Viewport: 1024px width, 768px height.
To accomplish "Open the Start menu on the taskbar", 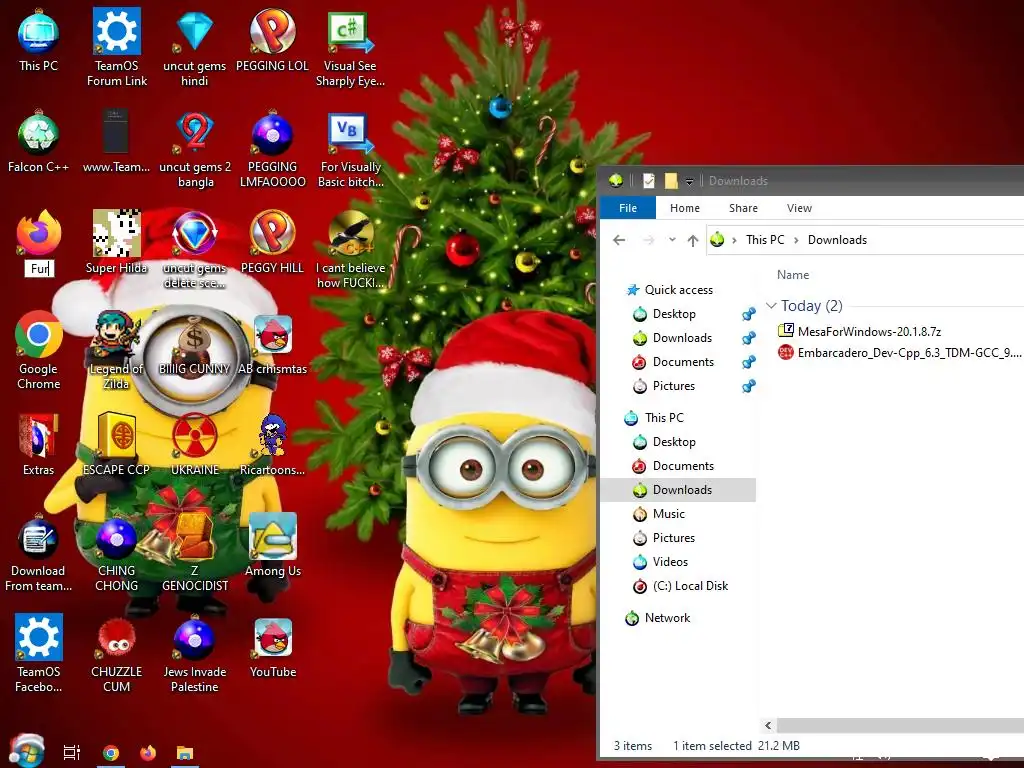I will 26,750.
